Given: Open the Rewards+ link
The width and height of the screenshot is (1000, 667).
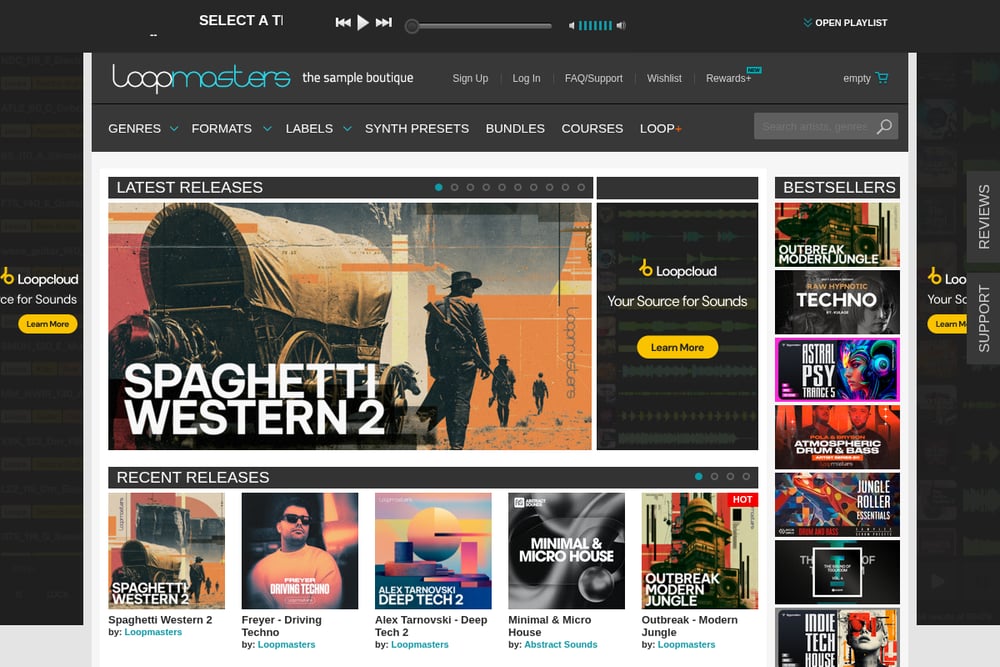Looking at the screenshot, I should point(728,78).
